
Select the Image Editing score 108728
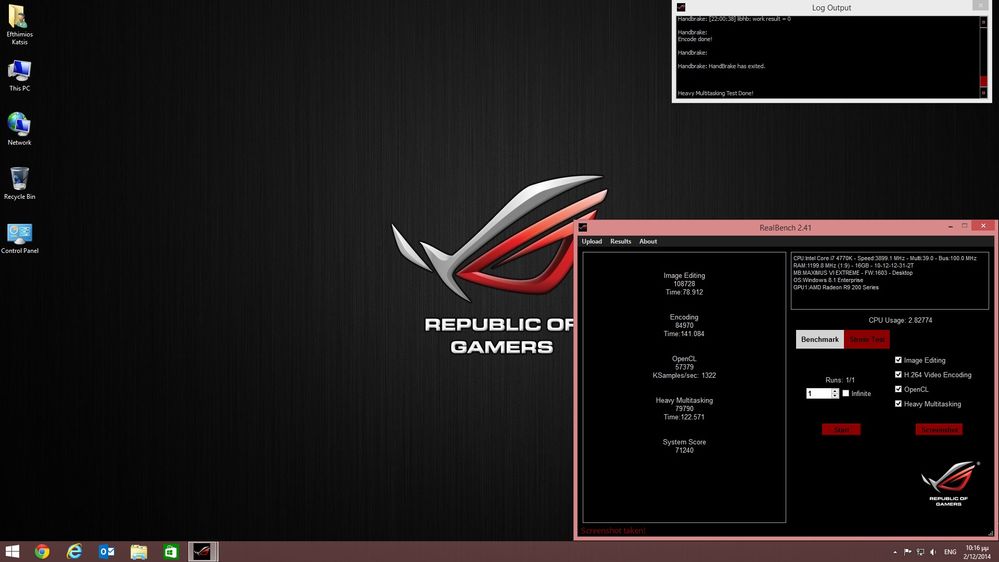[684, 284]
